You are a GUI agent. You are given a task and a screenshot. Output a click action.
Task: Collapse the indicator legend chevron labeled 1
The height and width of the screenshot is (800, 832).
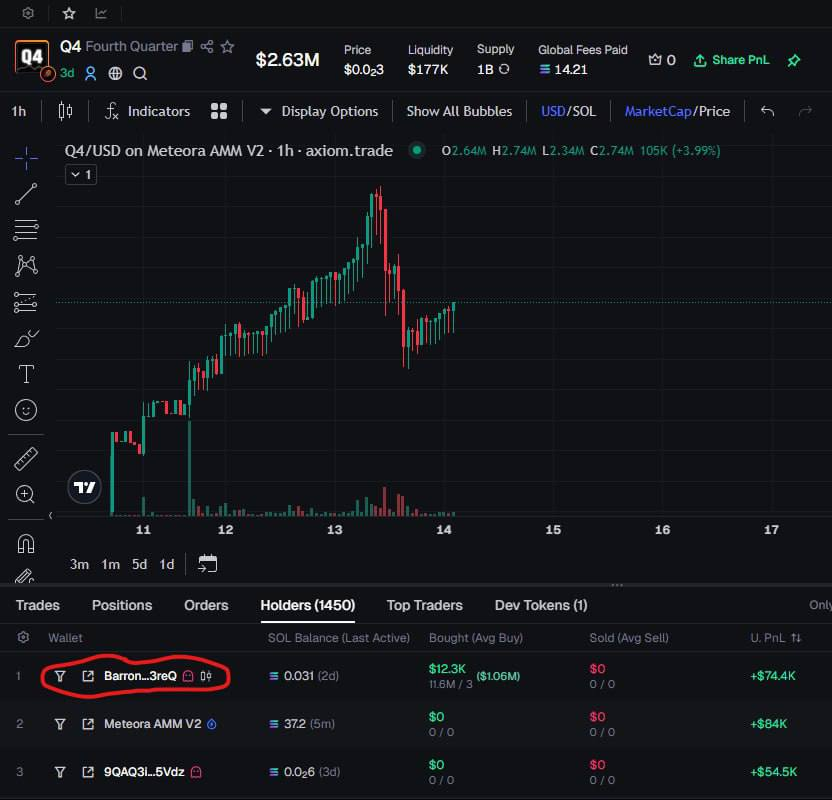[x=81, y=175]
